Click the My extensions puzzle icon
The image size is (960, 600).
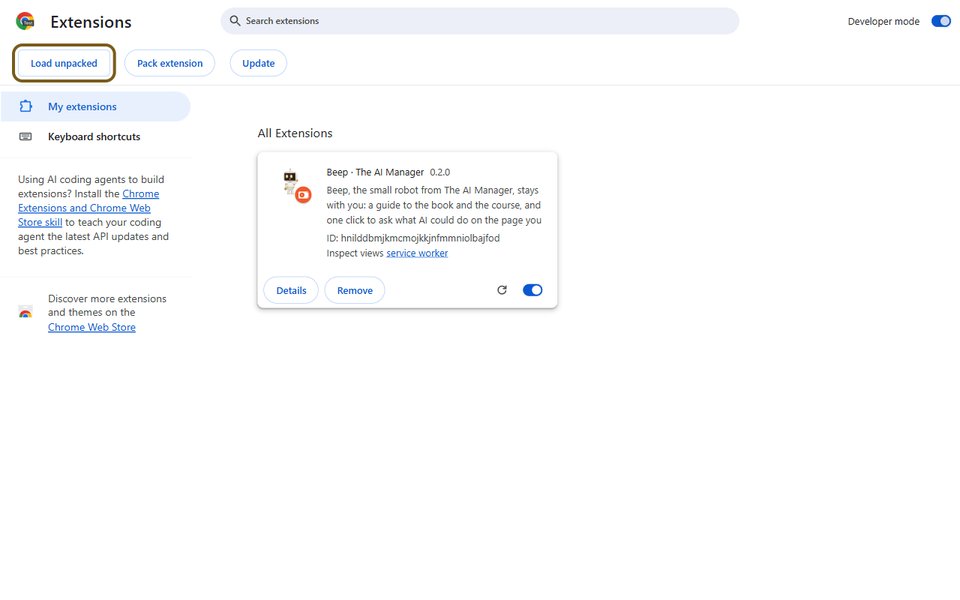[26, 107]
